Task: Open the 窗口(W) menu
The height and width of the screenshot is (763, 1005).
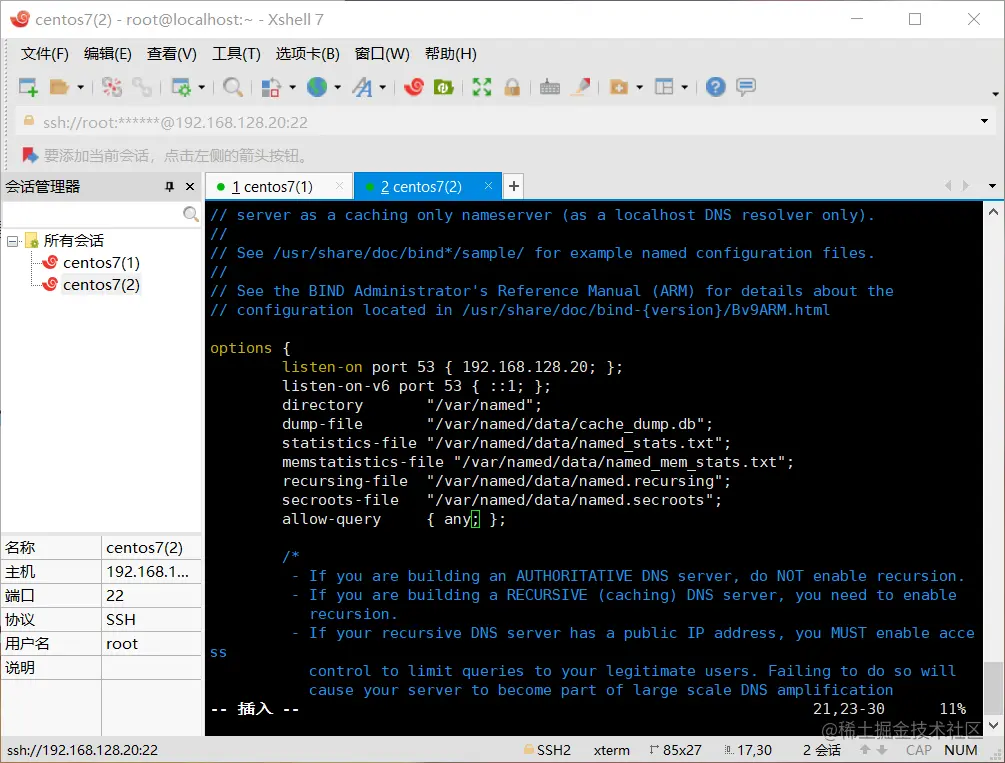Action: pyautogui.click(x=382, y=54)
